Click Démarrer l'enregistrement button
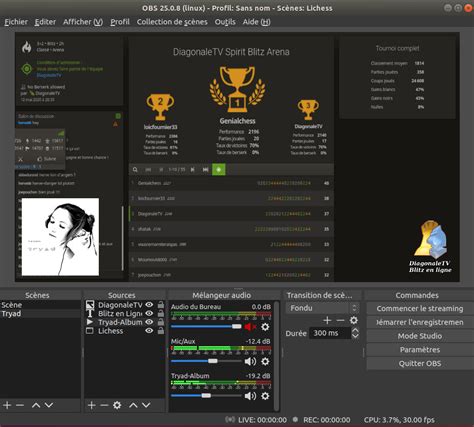Viewport: 474px width, 427px height. point(420,322)
